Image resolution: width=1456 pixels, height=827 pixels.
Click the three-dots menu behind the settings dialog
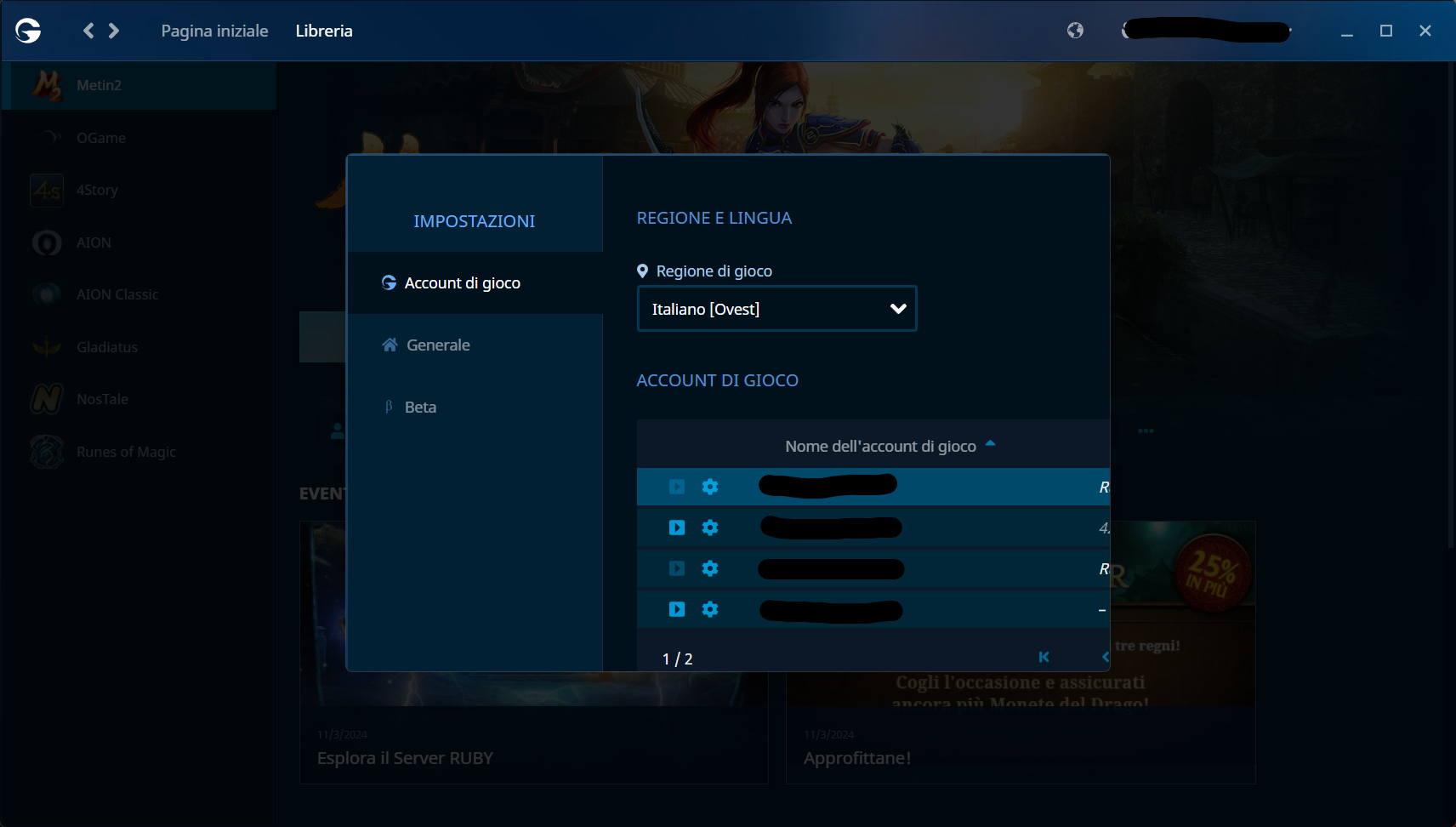click(x=1146, y=431)
